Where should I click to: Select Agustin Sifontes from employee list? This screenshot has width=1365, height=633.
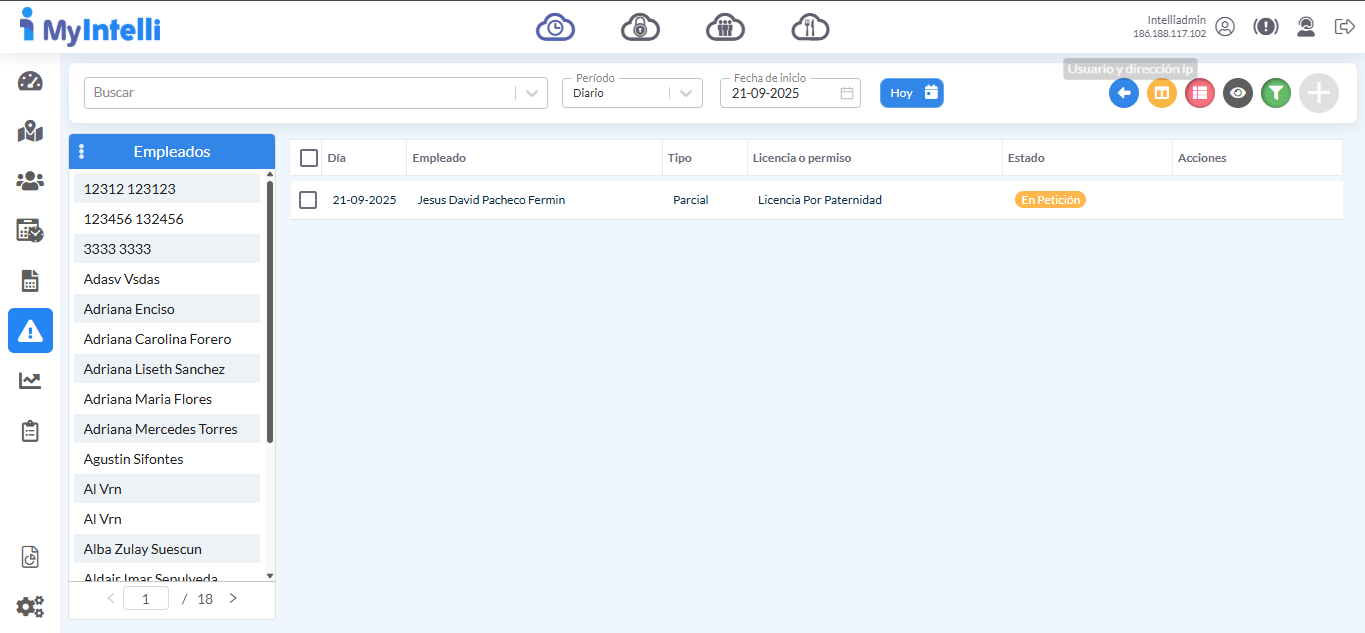[133, 459]
